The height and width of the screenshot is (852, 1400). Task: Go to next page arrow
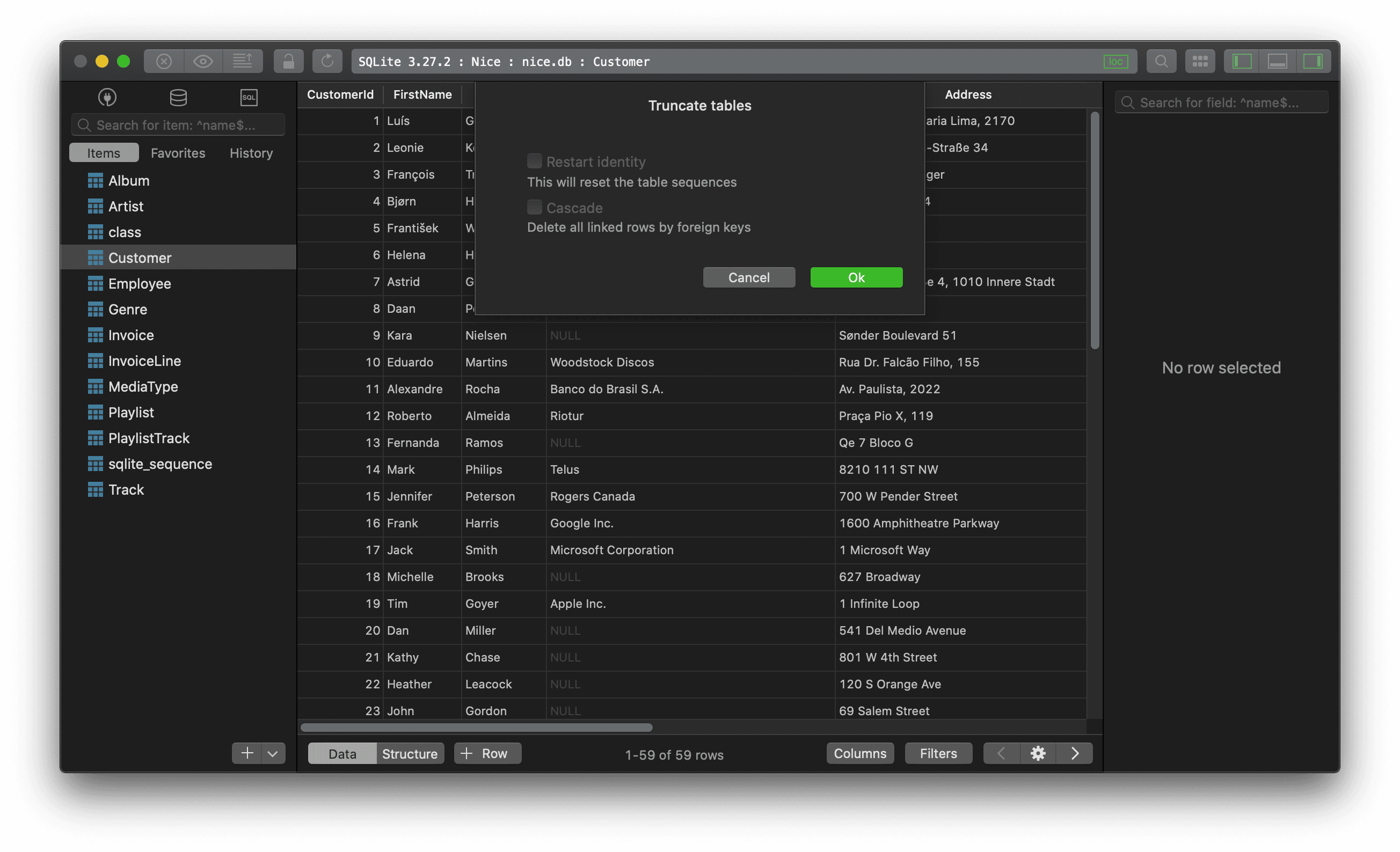tap(1075, 753)
